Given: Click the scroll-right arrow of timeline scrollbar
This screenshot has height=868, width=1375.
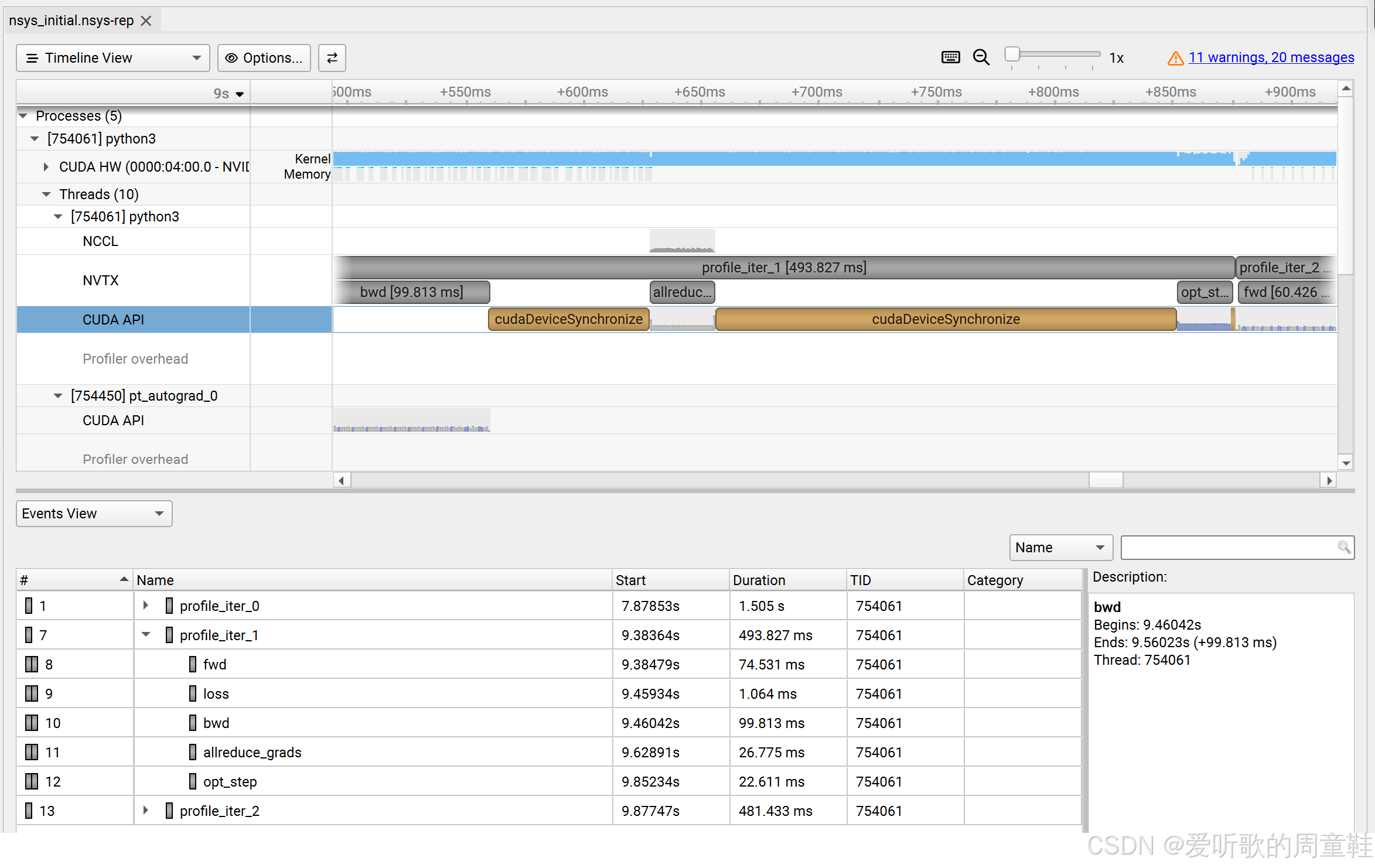Looking at the screenshot, I should coord(1329,480).
